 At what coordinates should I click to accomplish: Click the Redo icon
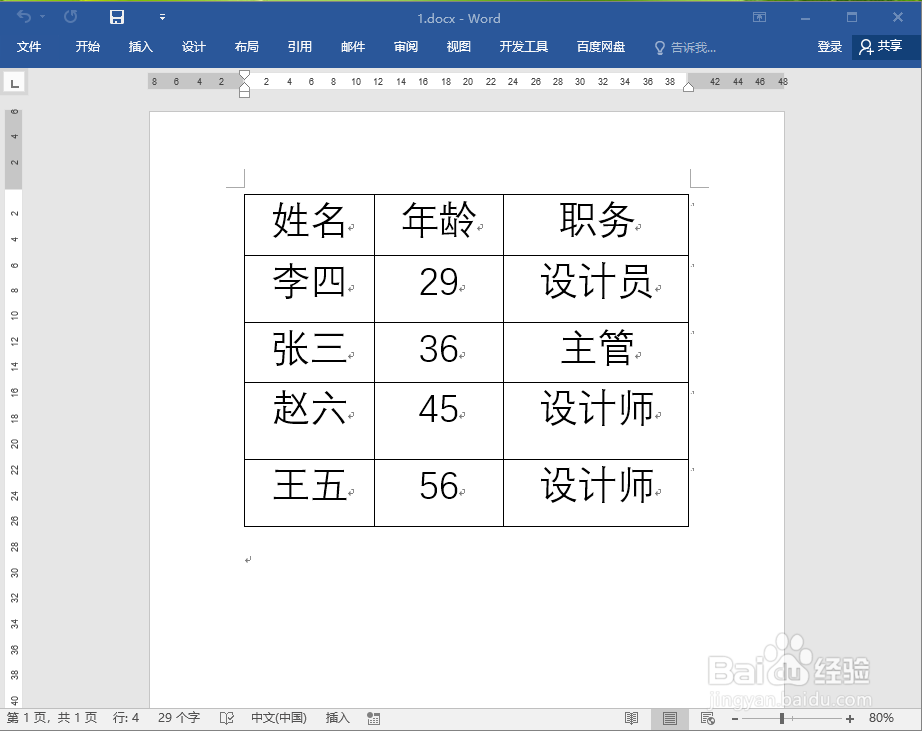[x=68, y=17]
